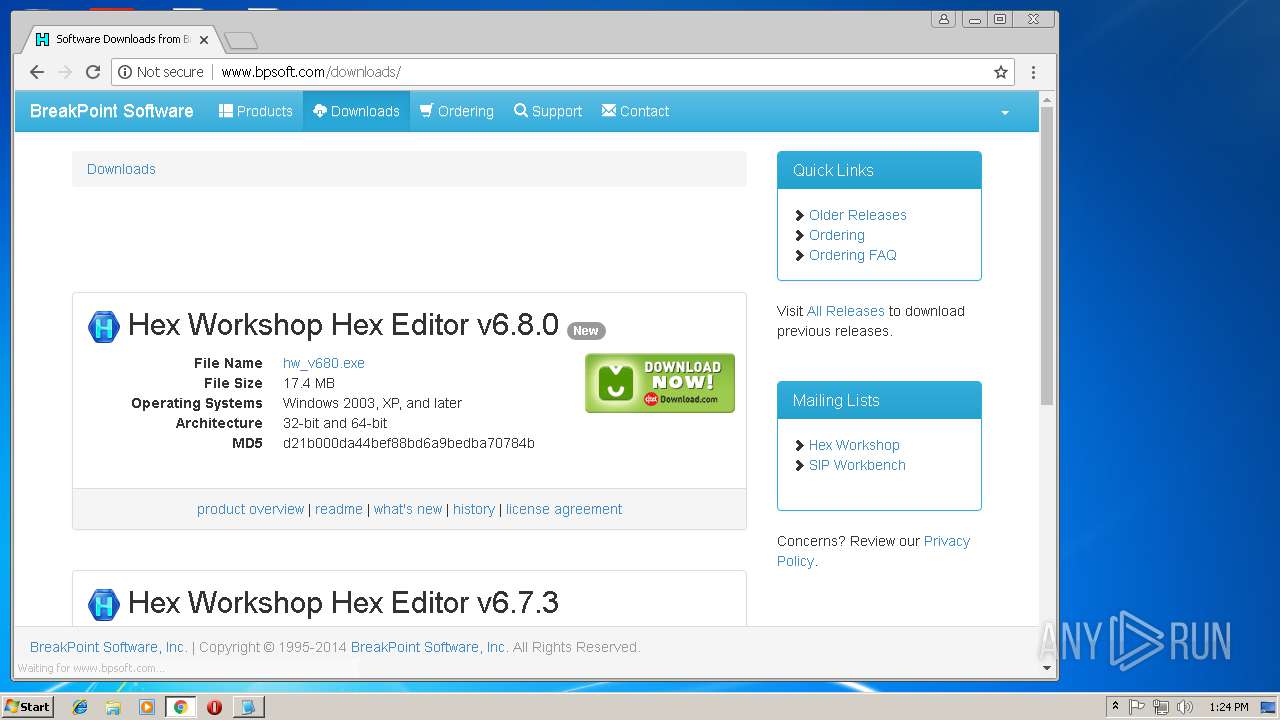This screenshot has height=720, width=1280.
Task: Open the Windows Start menu
Action: [x=27, y=706]
